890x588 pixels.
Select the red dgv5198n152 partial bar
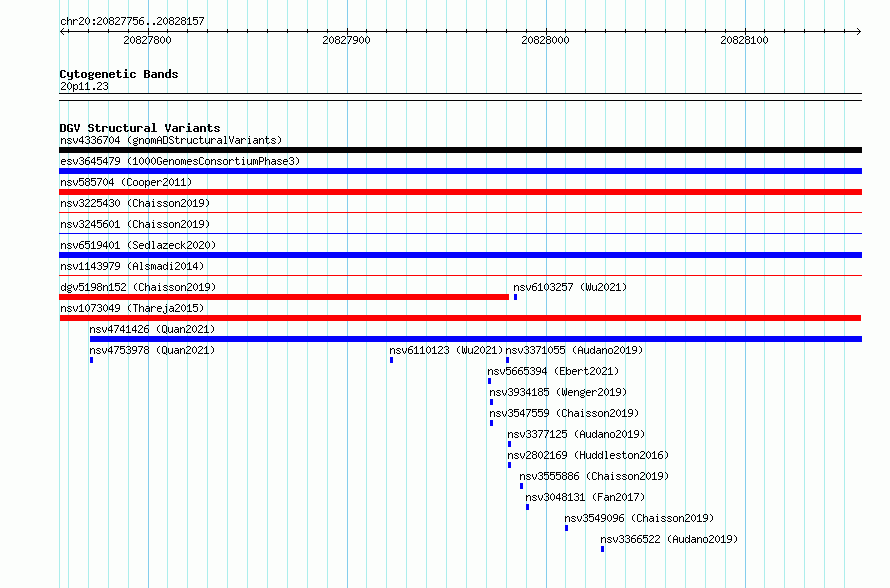[284, 297]
